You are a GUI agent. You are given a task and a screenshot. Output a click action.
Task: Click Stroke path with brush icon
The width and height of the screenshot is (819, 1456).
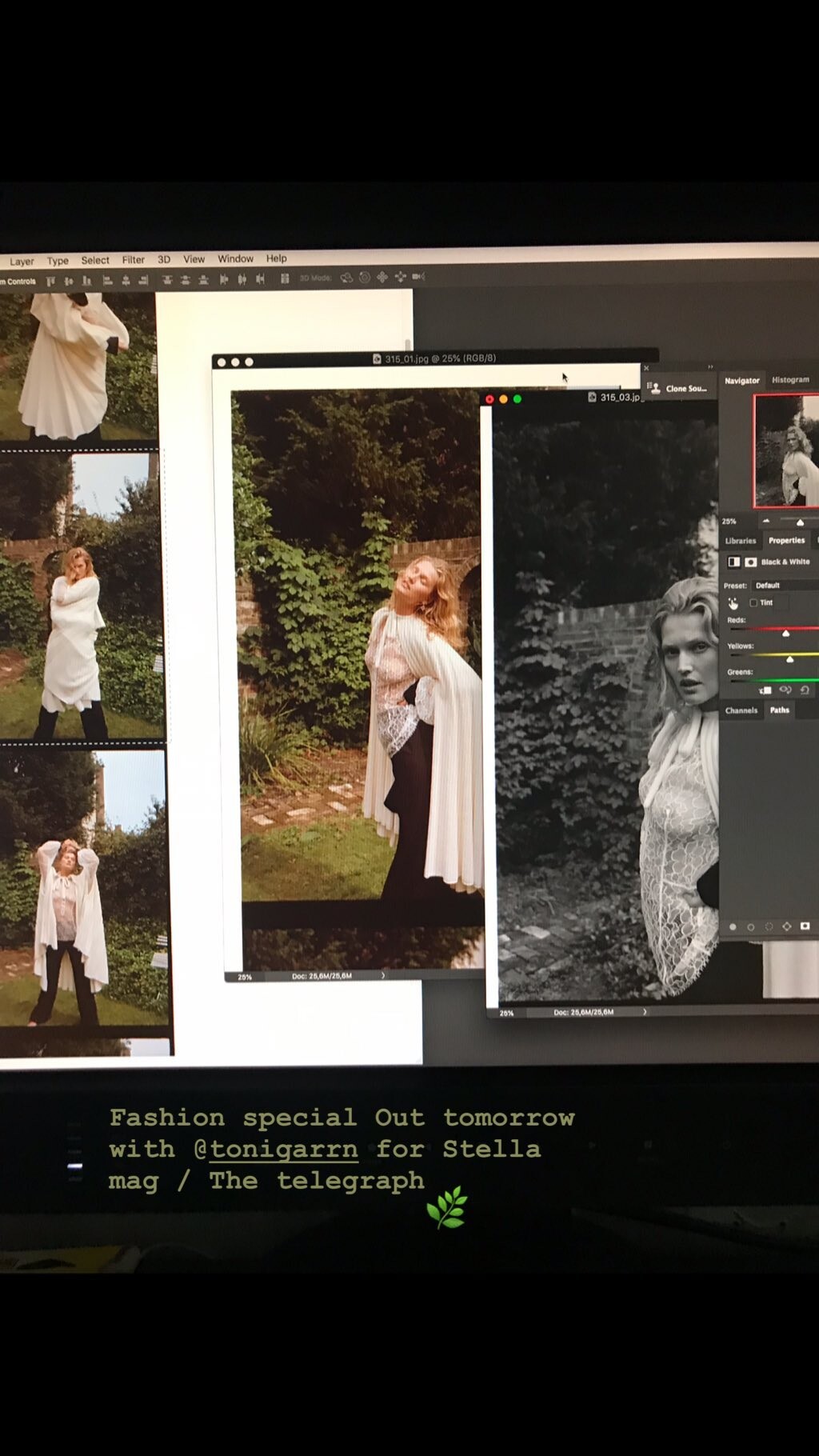750,927
